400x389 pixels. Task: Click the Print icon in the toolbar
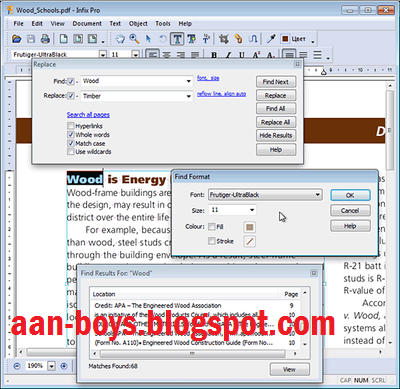point(45,39)
